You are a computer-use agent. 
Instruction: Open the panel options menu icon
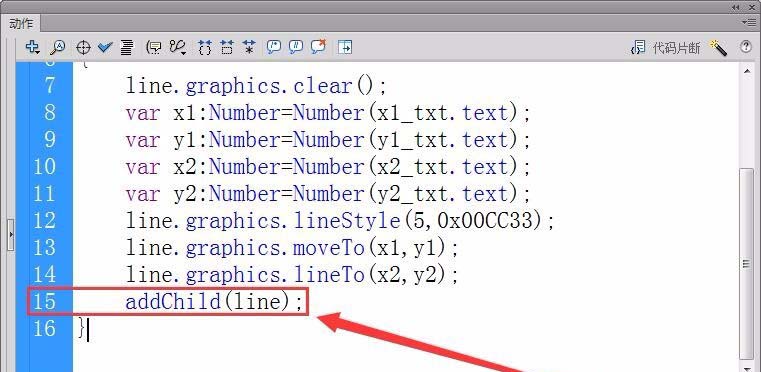coord(748,22)
